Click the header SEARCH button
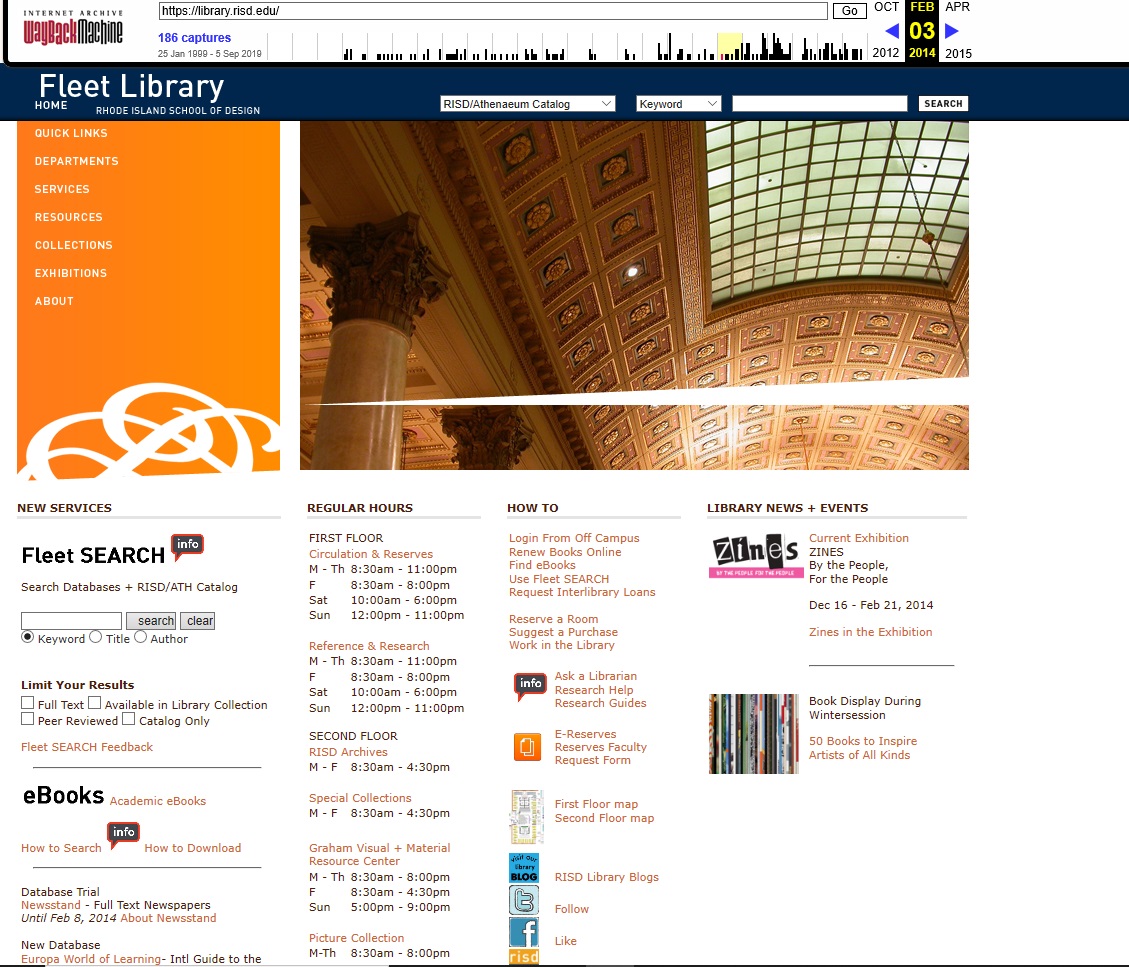The image size is (1129, 967). (x=943, y=104)
